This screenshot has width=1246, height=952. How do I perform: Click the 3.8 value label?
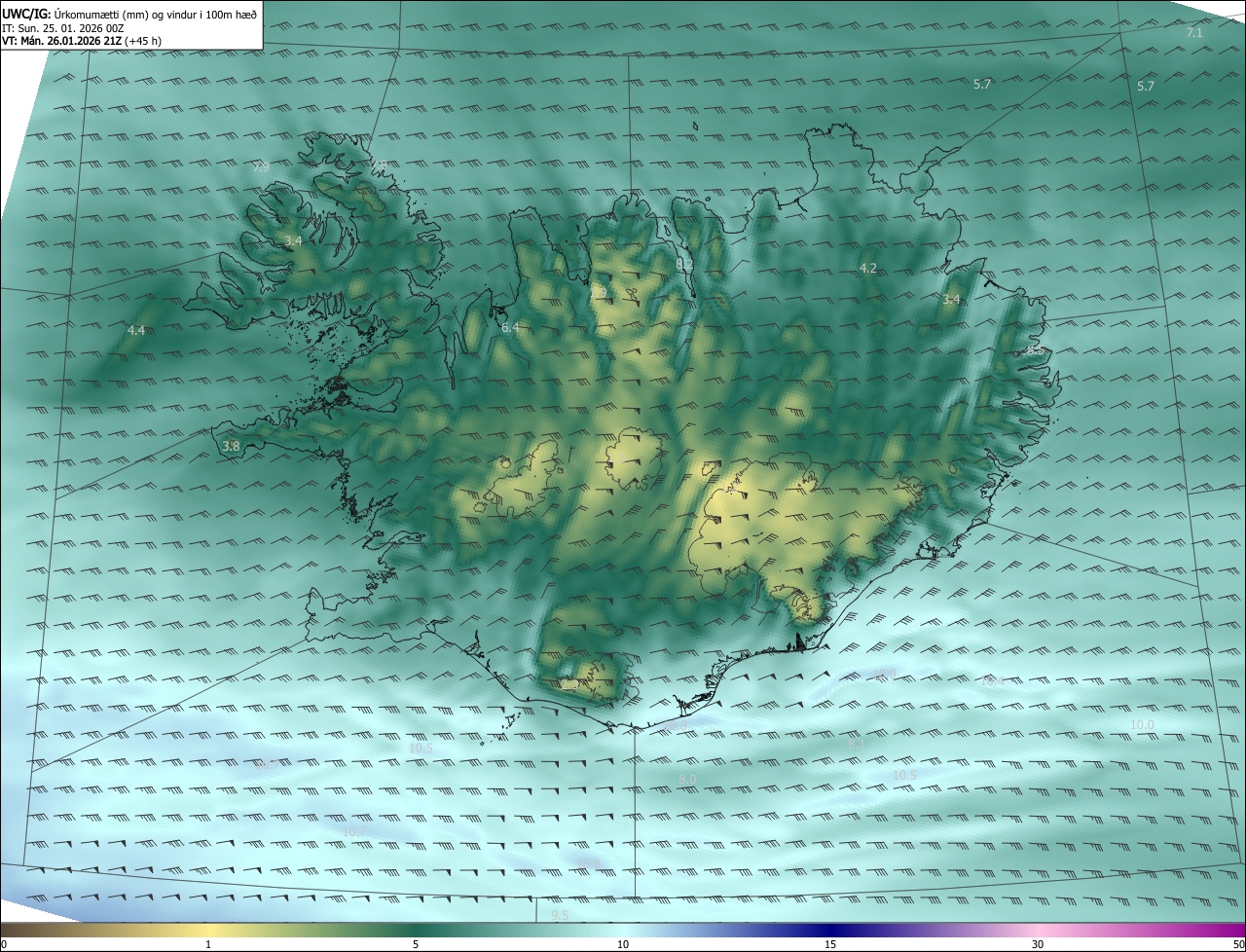tap(231, 447)
